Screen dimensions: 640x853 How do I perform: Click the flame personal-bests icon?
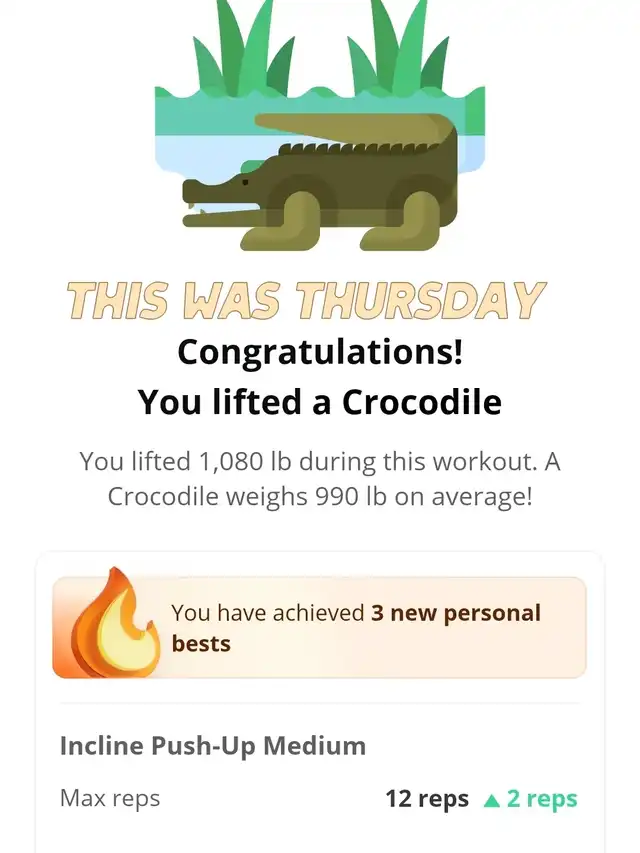(107, 623)
